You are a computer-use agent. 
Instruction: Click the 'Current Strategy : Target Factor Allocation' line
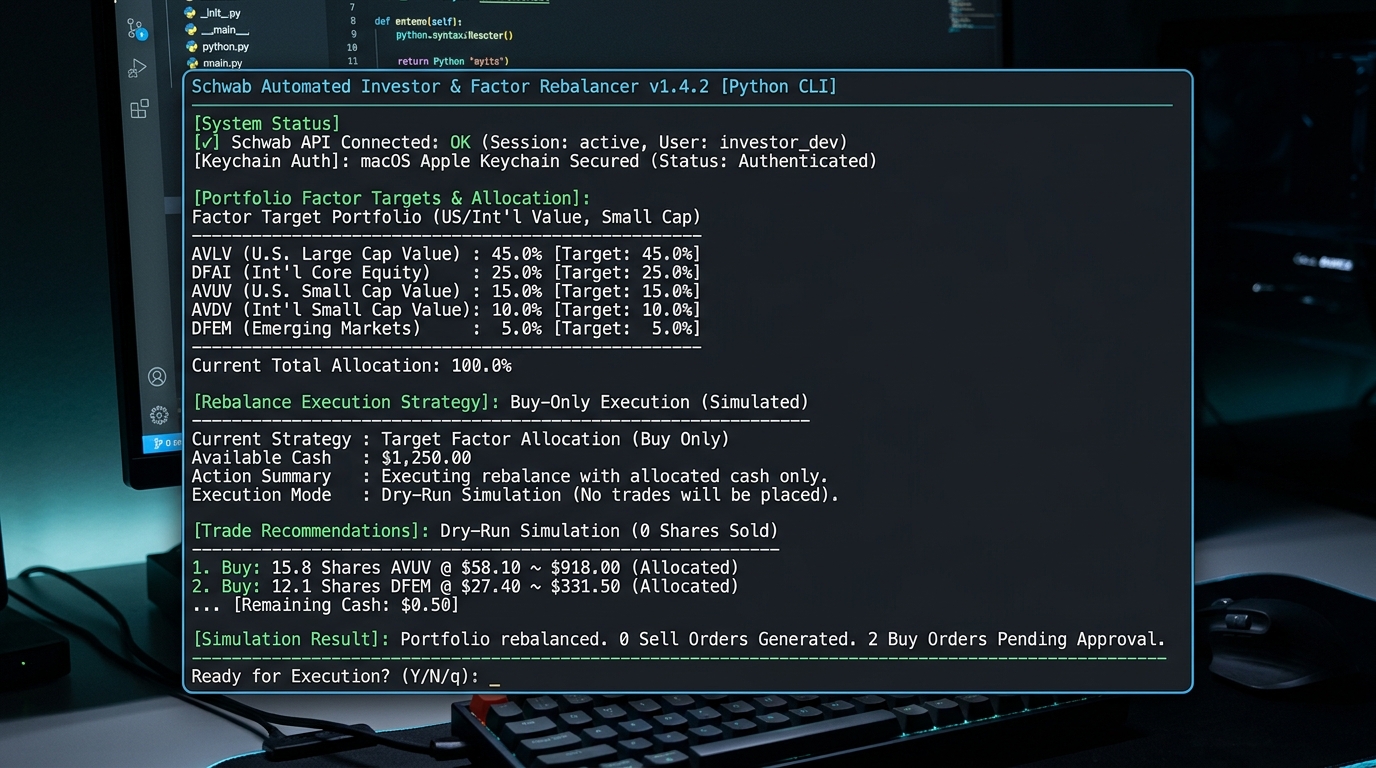click(461, 439)
